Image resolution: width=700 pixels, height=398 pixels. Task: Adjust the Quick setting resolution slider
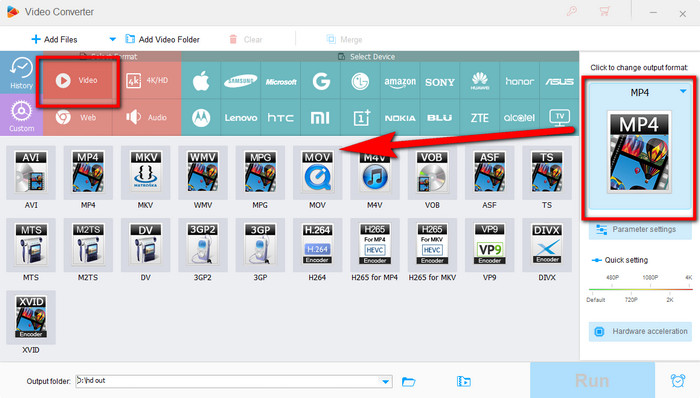point(640,289)
